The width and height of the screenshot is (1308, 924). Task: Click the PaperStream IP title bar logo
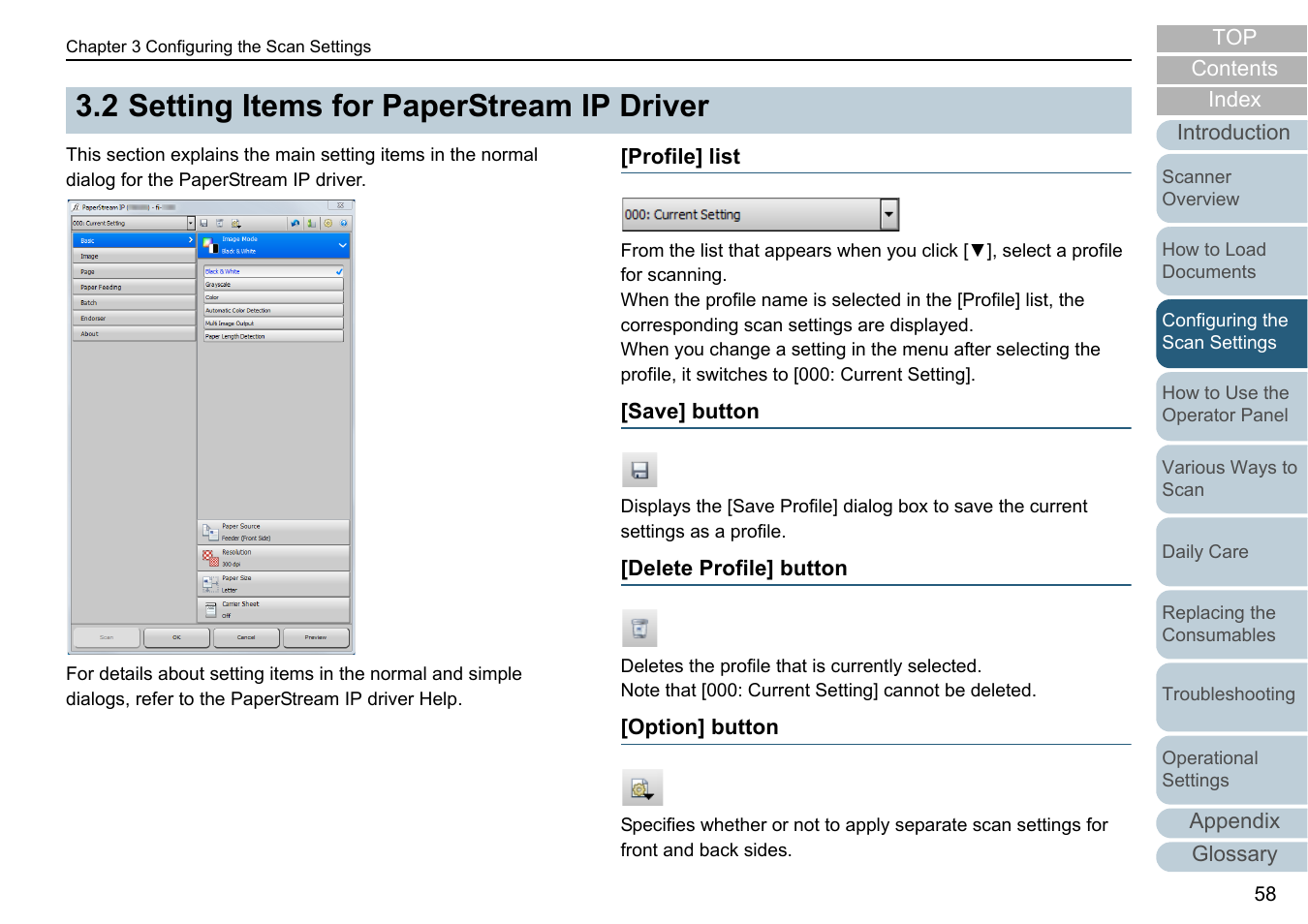76,207
